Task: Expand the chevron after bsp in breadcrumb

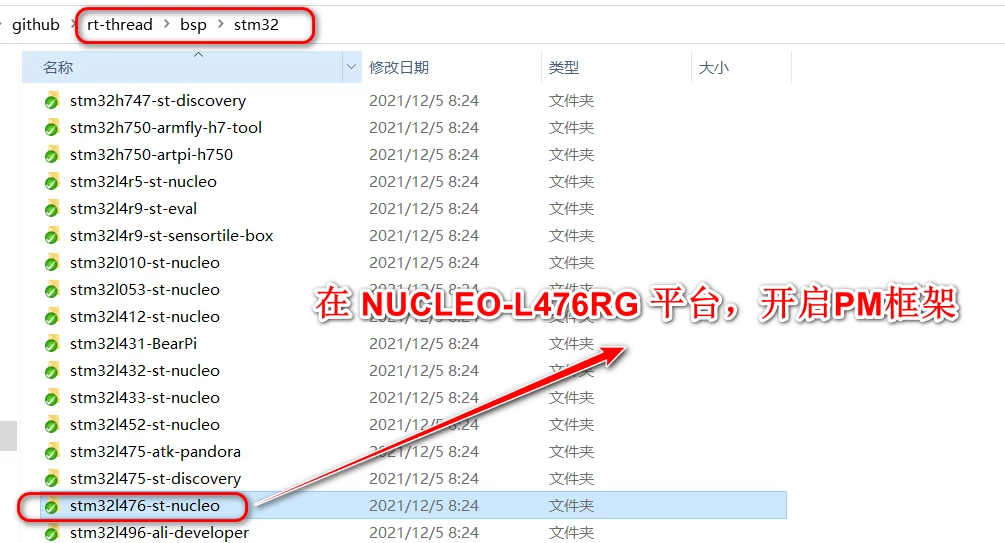Action: tap(221, 24)
